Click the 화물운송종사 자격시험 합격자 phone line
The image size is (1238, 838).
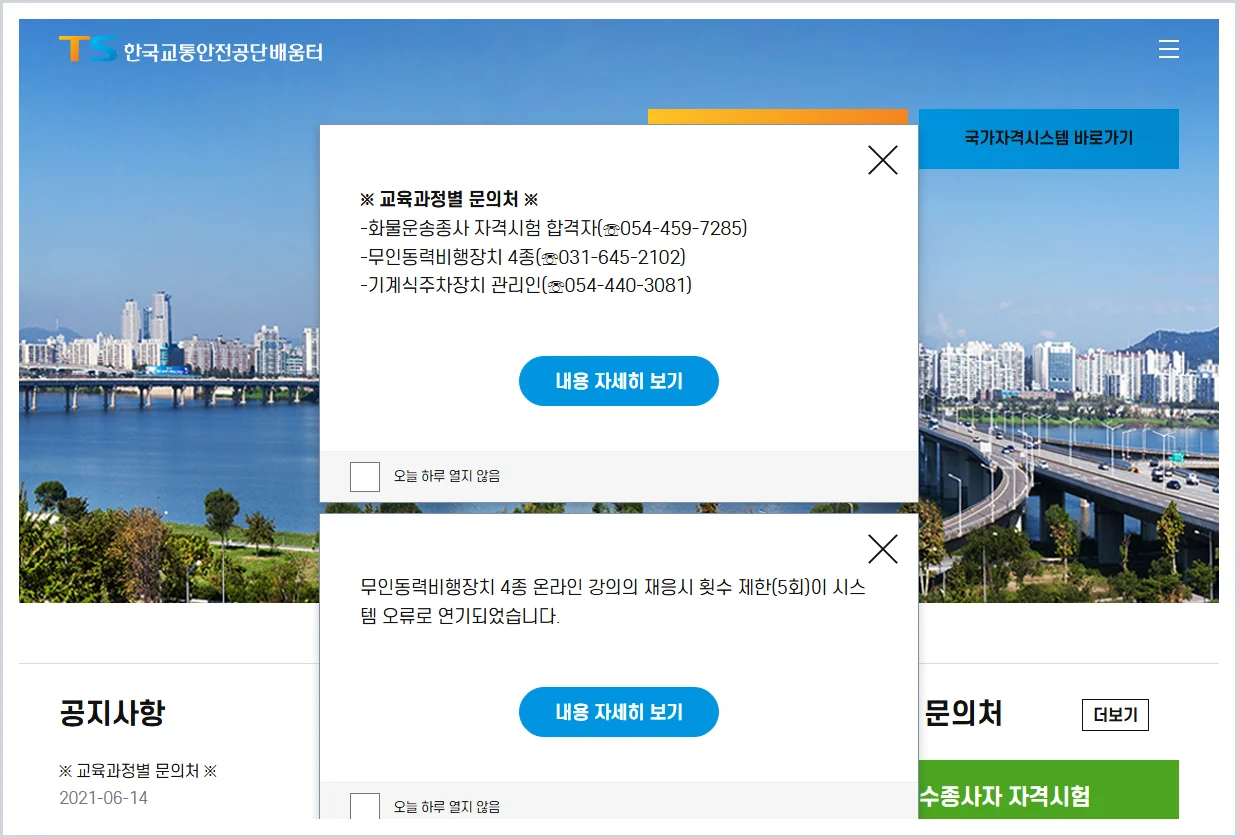(x=554, y=228)
